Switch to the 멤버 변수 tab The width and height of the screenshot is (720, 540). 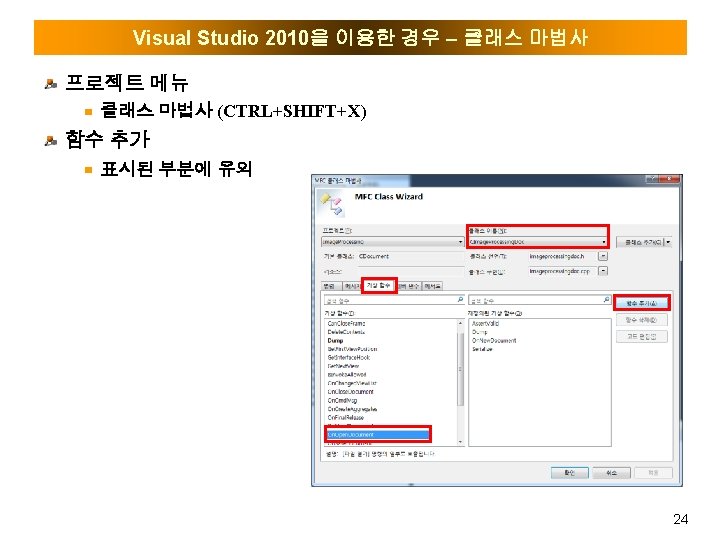point(409,286)
